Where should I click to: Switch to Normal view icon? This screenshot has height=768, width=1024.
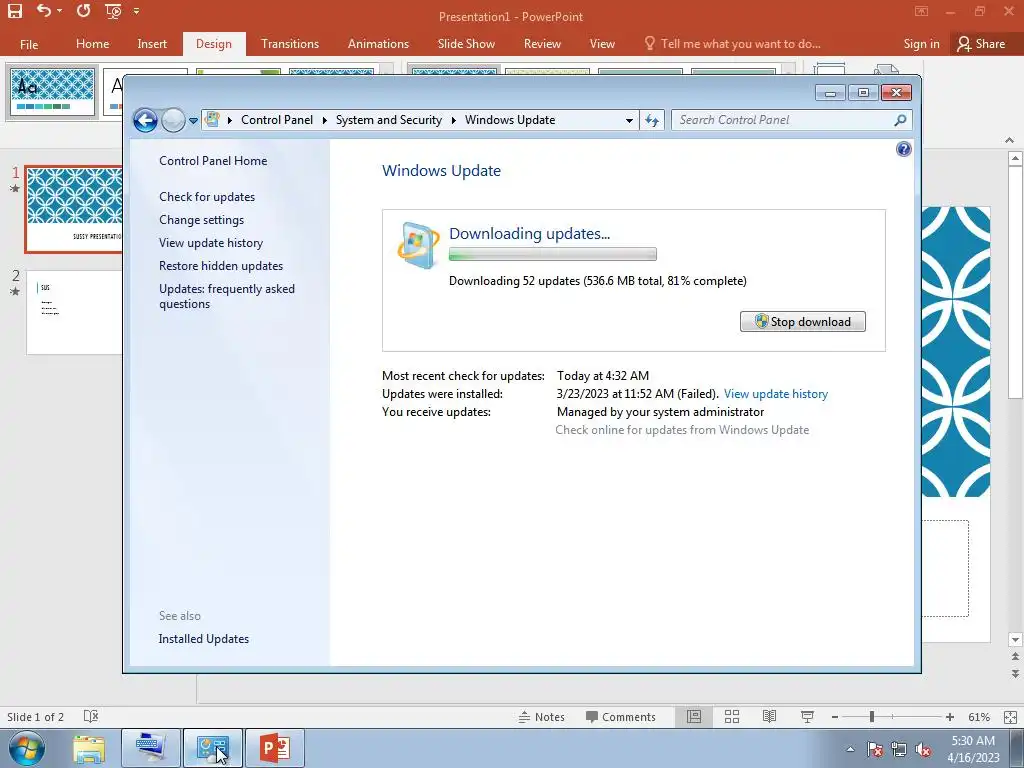tap(694, 717)
